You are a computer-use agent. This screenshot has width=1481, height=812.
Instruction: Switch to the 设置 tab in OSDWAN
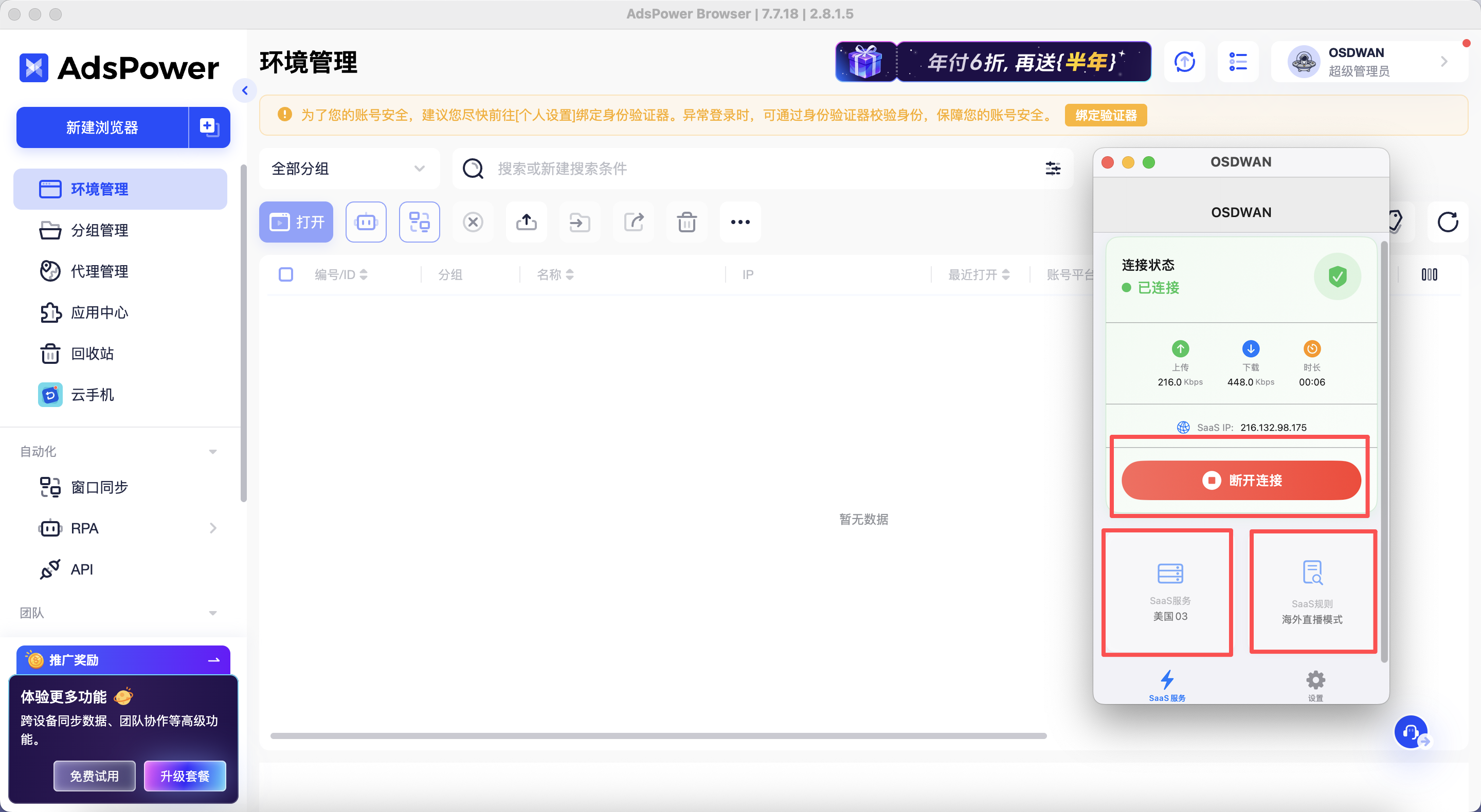point(1315,685)
